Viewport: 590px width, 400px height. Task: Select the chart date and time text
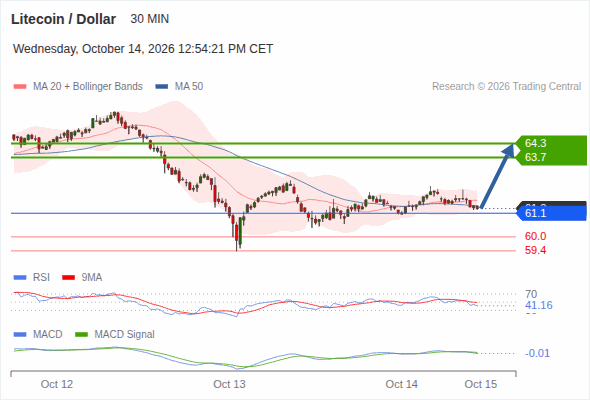tap(143, 49)
